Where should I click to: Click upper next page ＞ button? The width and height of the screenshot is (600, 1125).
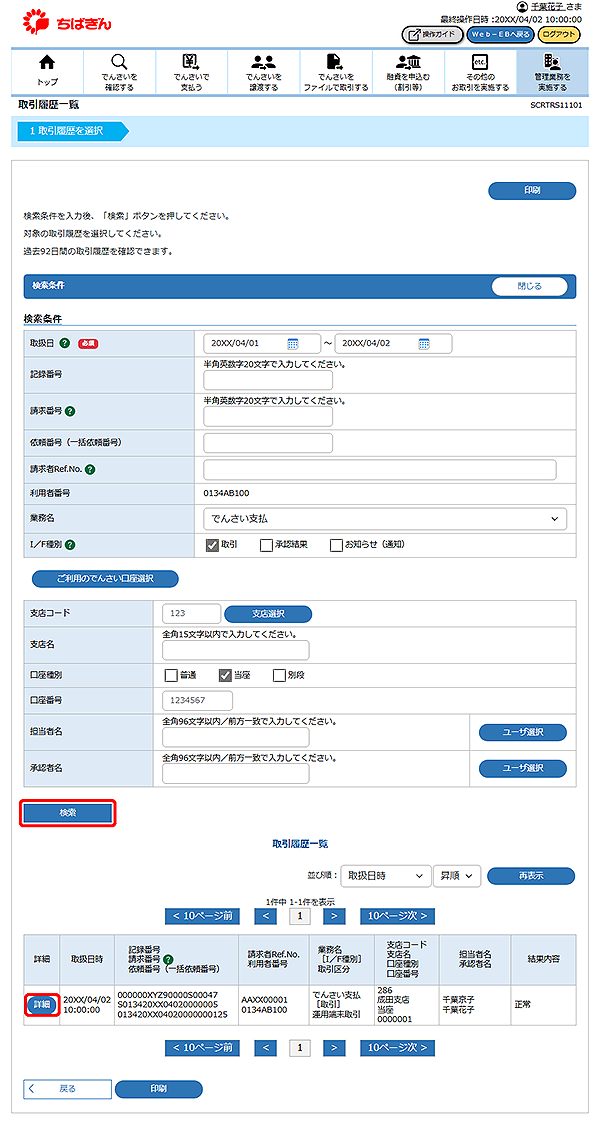[334, 916]
